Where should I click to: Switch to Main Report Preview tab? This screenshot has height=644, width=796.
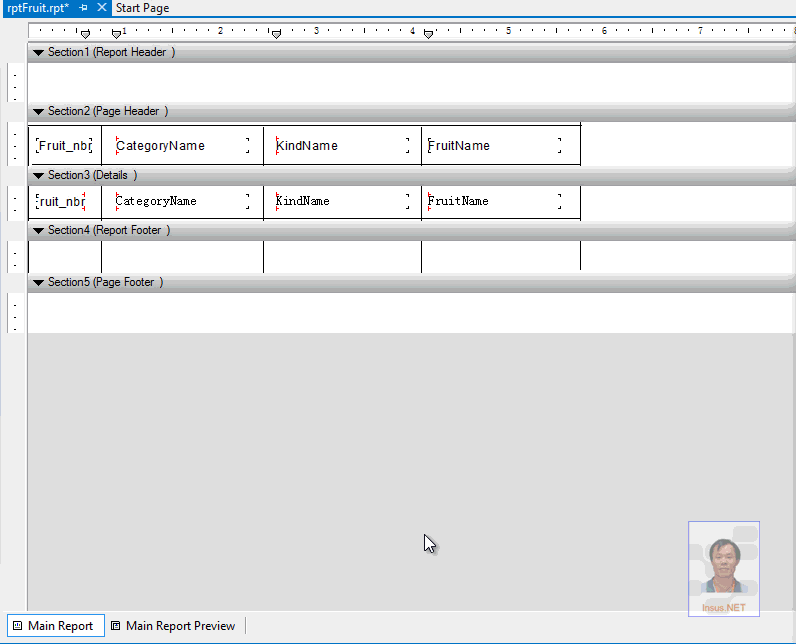[173, 626]
